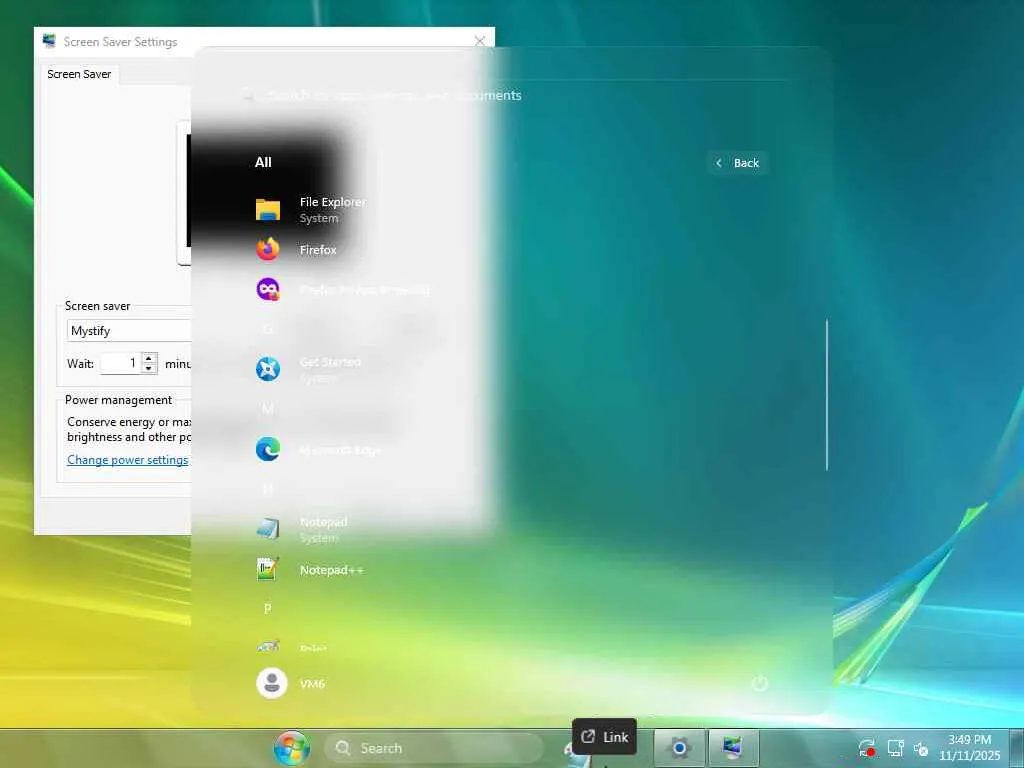Image resolution: width=1024 pixels, height=768 pixels.
Task: Click the taskbar Search box
Action: (434, 748)
